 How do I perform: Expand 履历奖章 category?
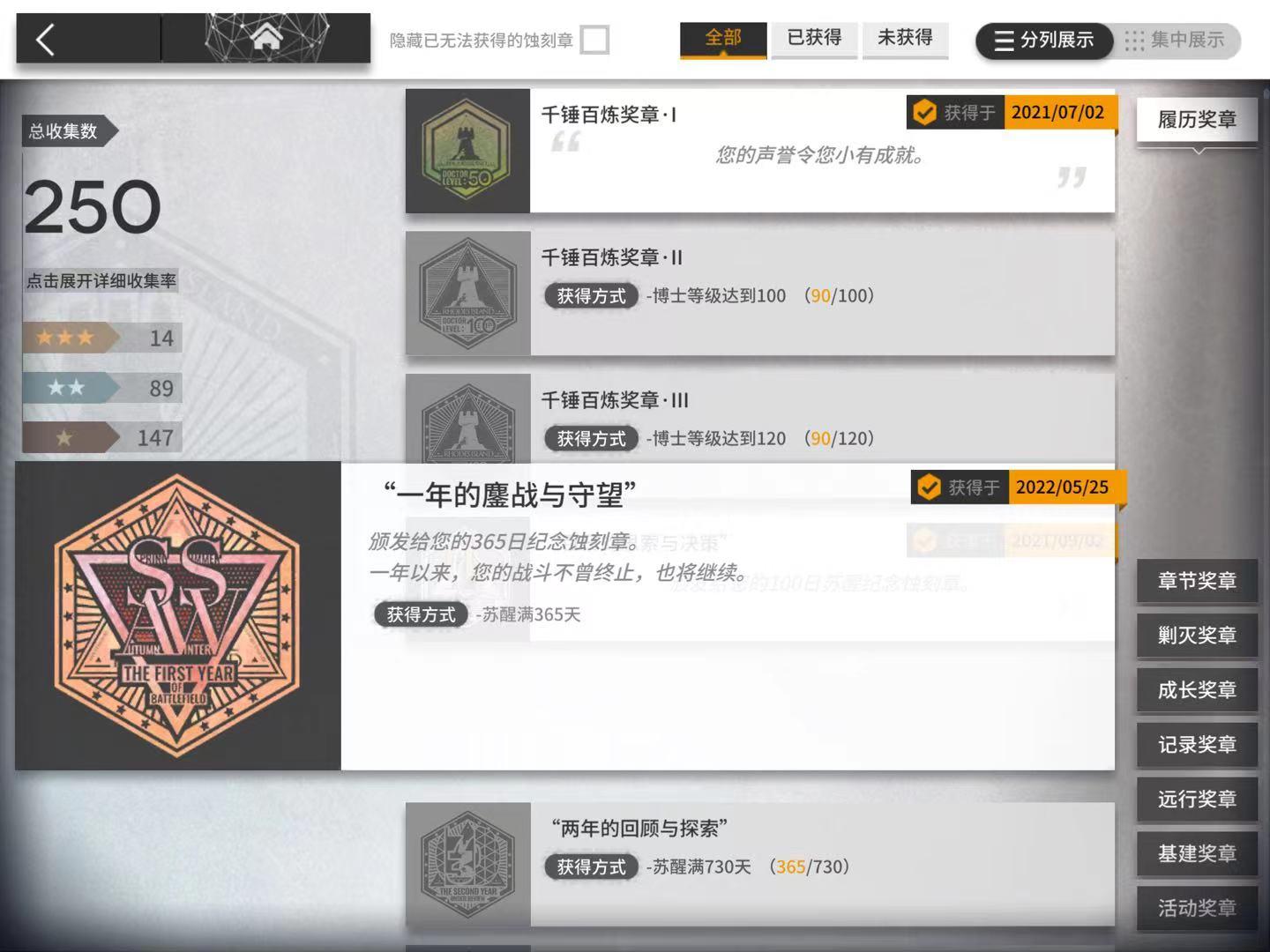1197,120
